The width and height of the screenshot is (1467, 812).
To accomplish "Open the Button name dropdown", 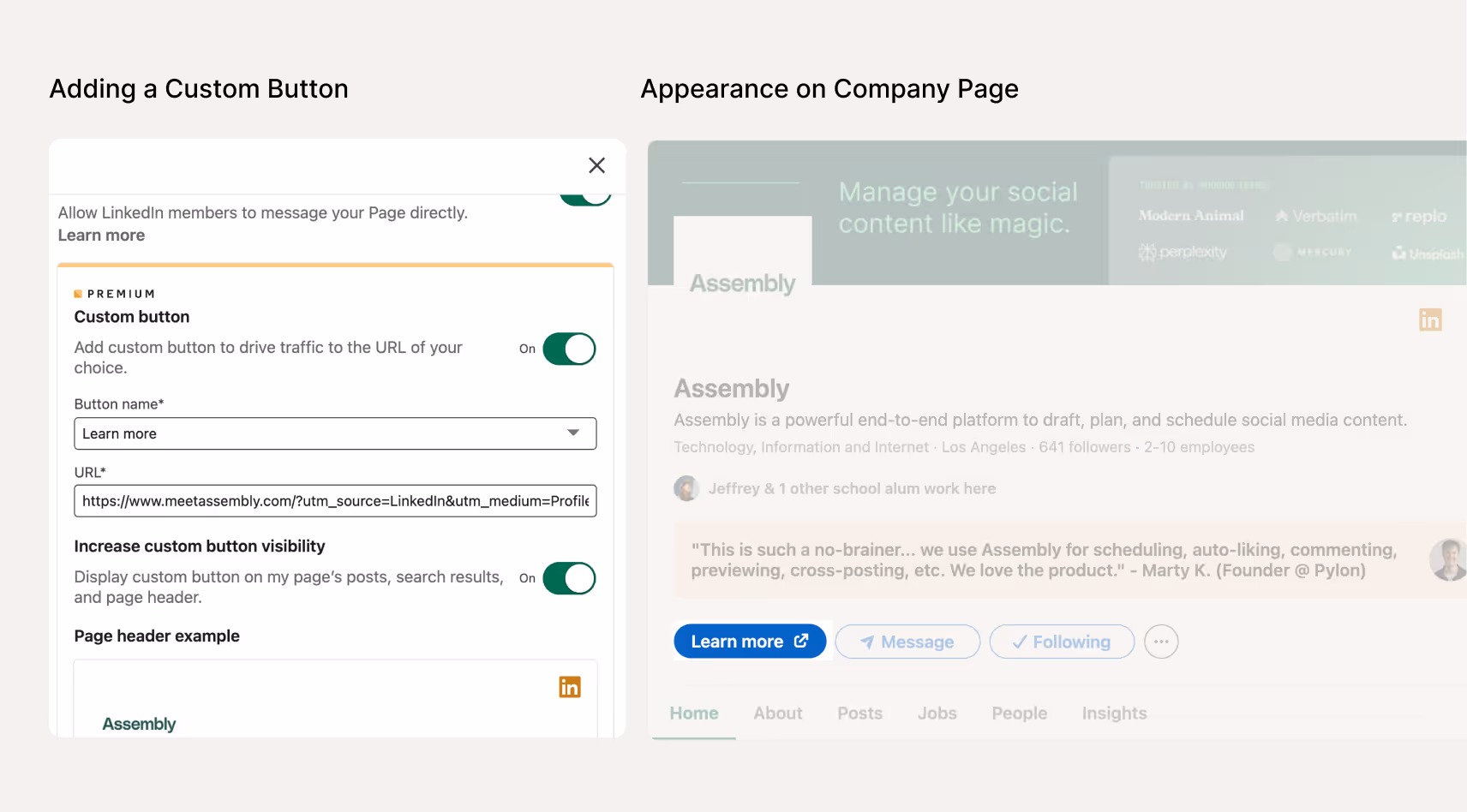I will click(335, 433).
